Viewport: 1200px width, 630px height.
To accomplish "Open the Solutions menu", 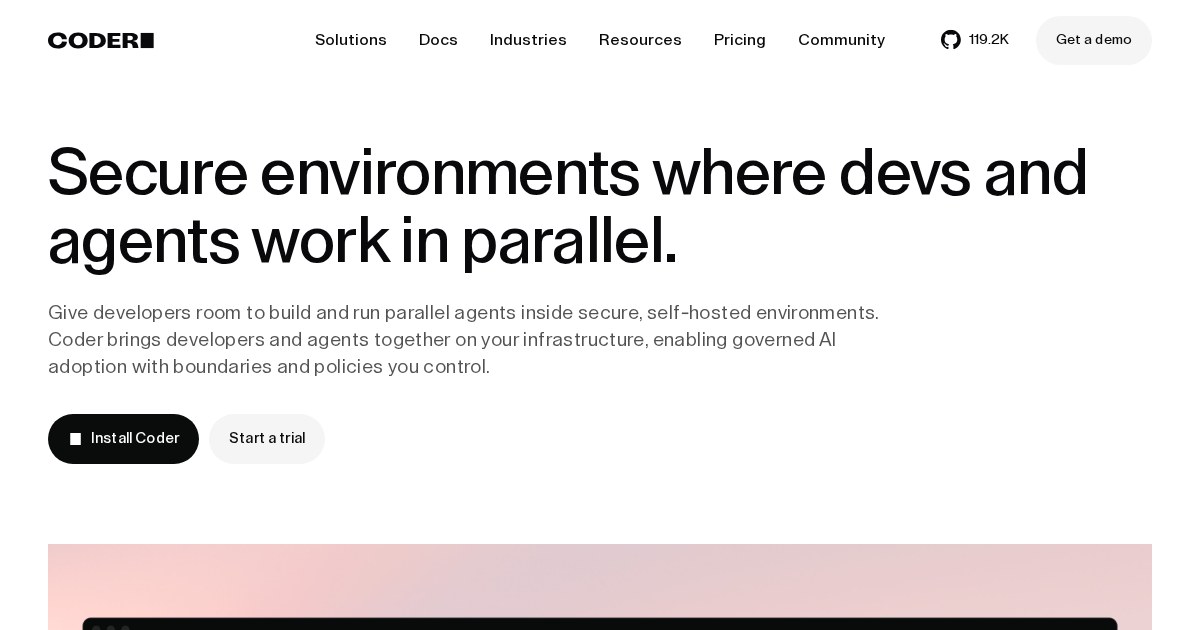I will coord(351,40).
